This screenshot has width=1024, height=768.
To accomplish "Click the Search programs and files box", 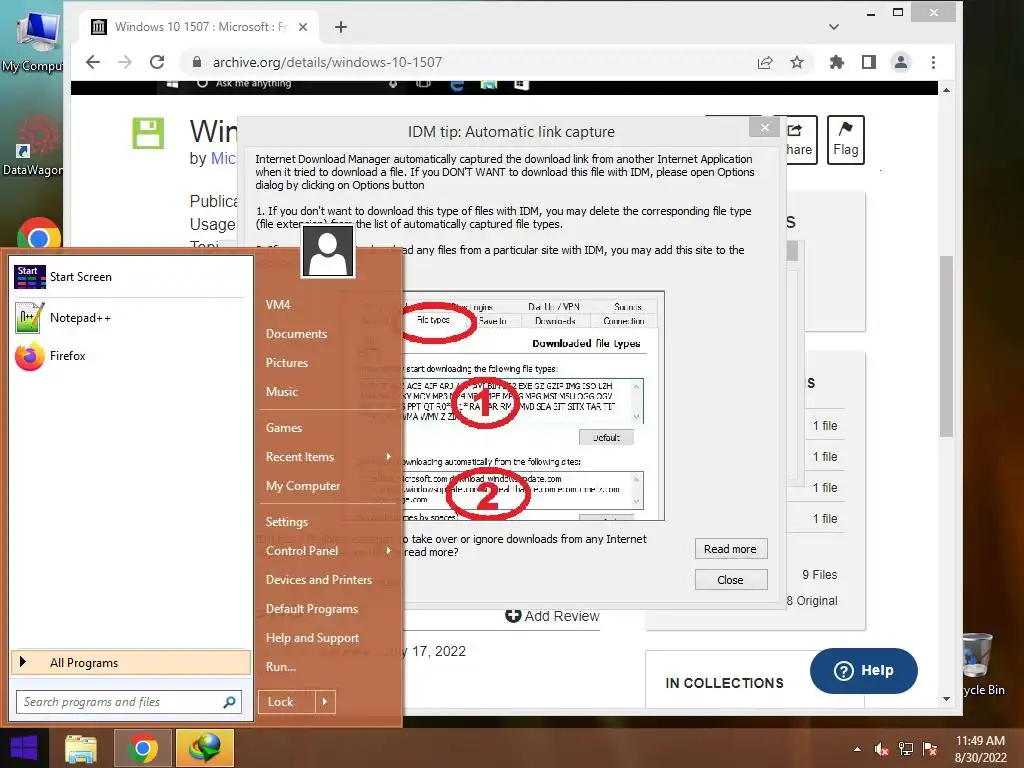I will pos(129,702).
